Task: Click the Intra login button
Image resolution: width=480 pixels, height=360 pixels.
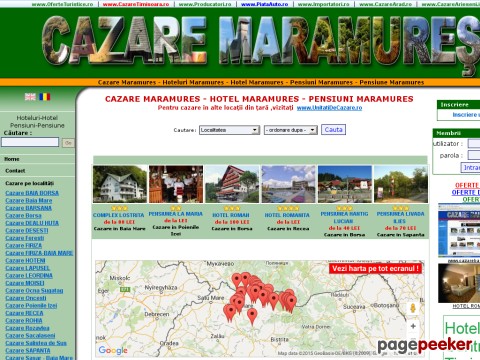Action: click(x=470, y=167)
